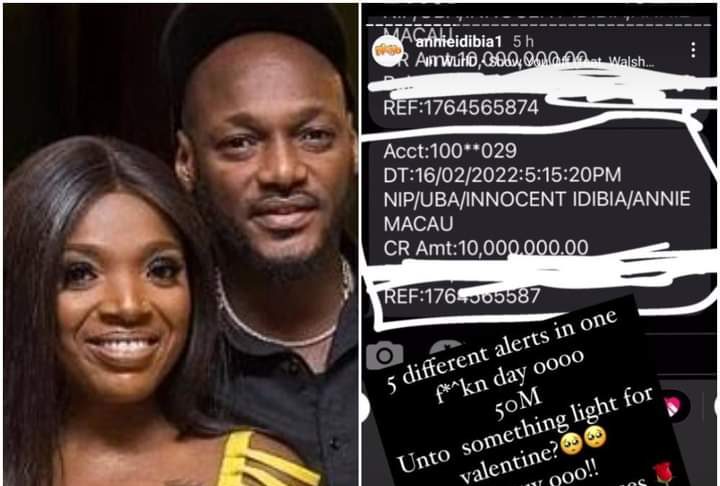Viewport: 720px width, 486px height.
Task: Open the music track label under the username
Action: [x=536, y=62]
